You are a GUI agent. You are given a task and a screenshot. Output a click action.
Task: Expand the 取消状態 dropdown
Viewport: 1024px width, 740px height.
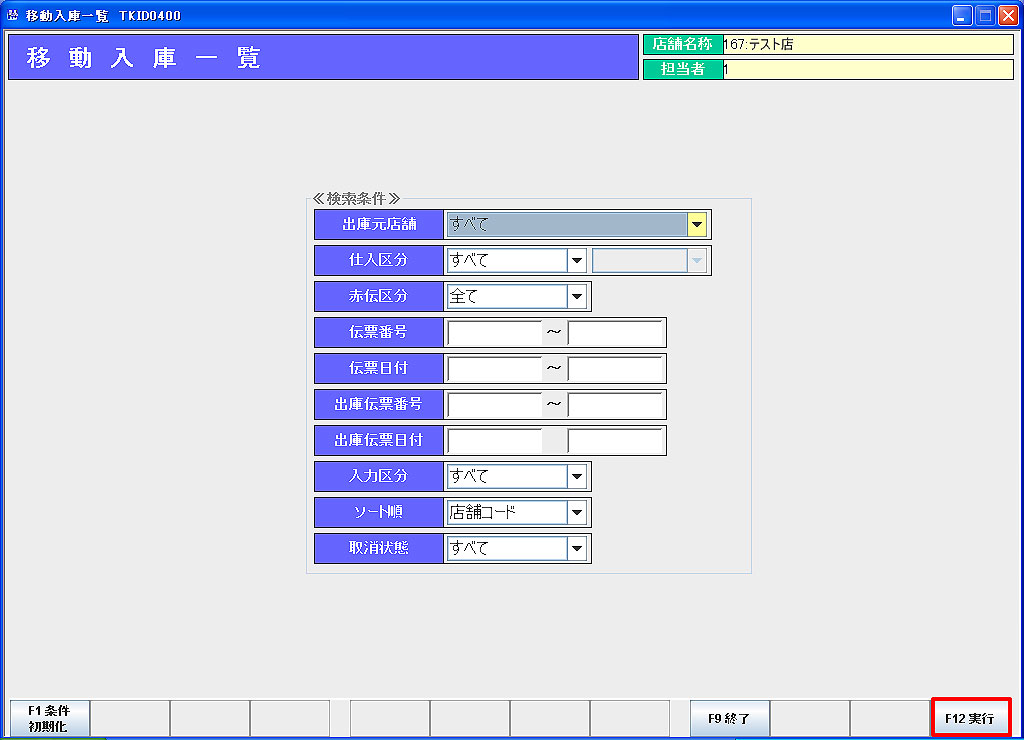[x=576, y=549]
